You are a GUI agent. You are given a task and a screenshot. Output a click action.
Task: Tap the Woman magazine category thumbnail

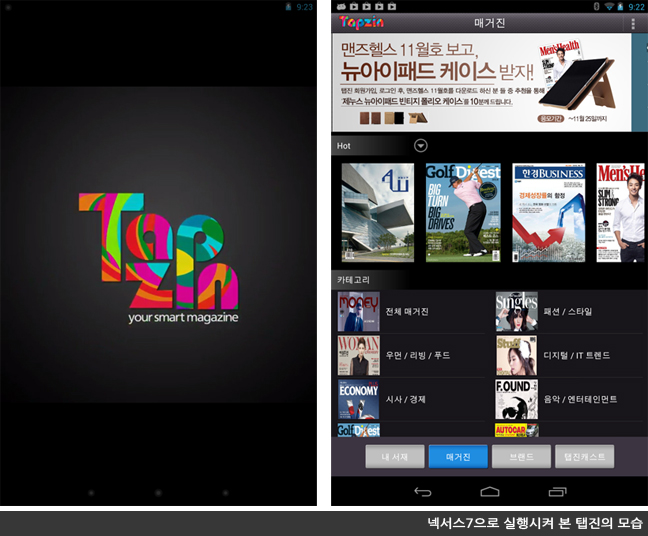click(359, 355)
